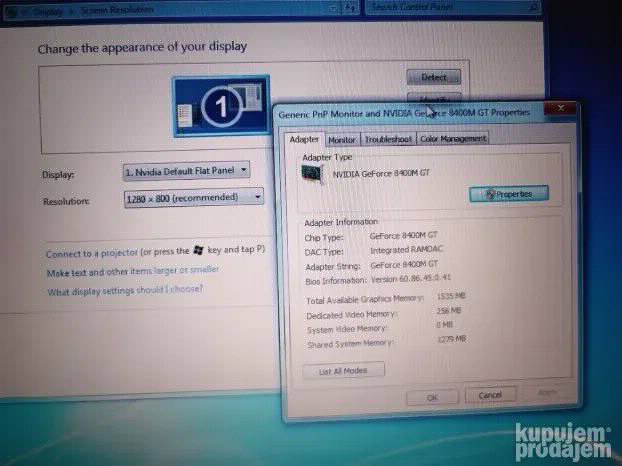Click the Search Control Panel field

tap(452, 7)
